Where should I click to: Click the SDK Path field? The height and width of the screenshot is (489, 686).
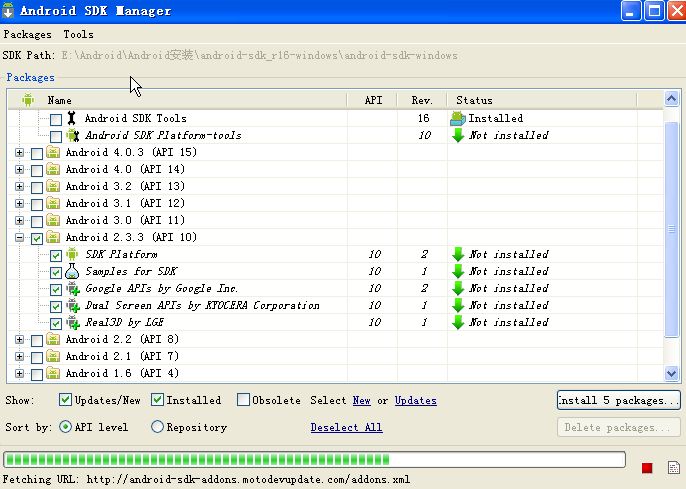(x=259, y=56)
